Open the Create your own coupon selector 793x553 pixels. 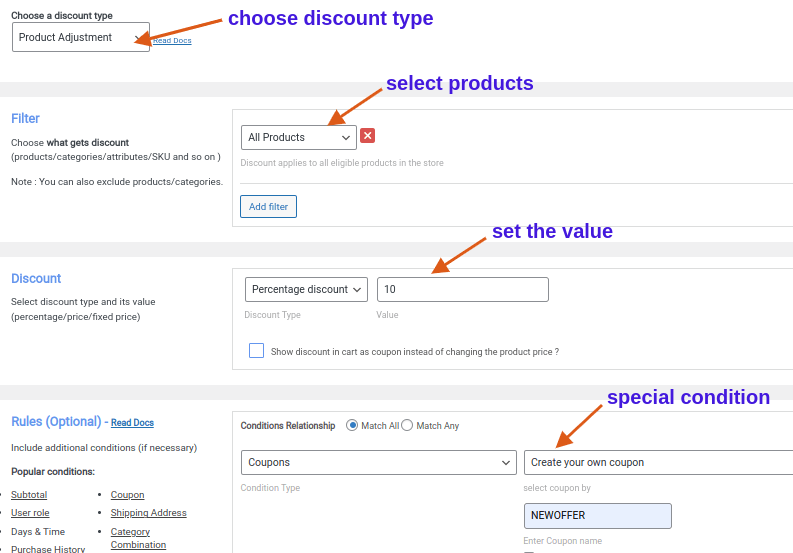point(658,463)
